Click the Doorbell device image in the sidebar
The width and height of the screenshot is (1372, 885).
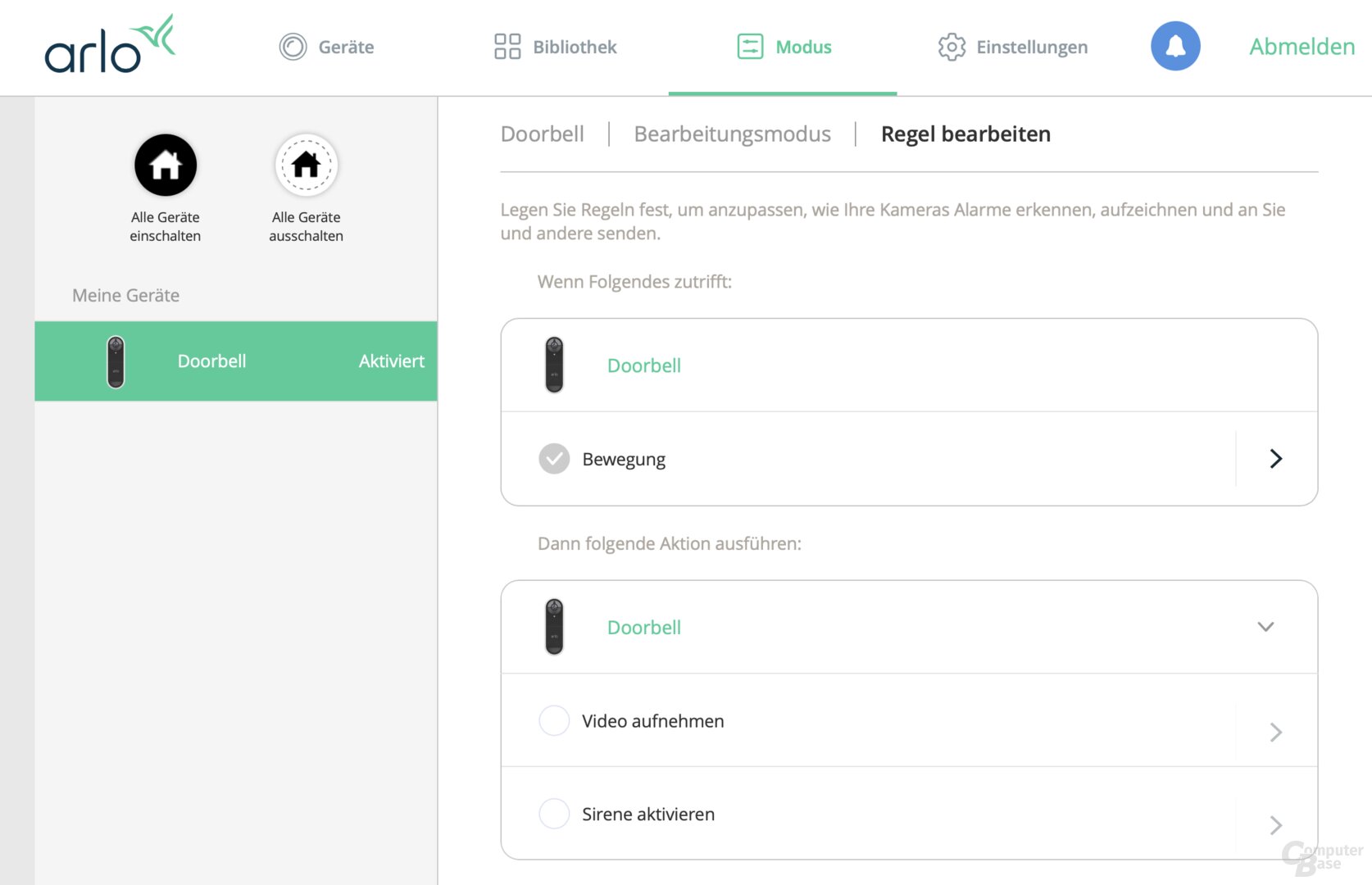coord(116,361)
